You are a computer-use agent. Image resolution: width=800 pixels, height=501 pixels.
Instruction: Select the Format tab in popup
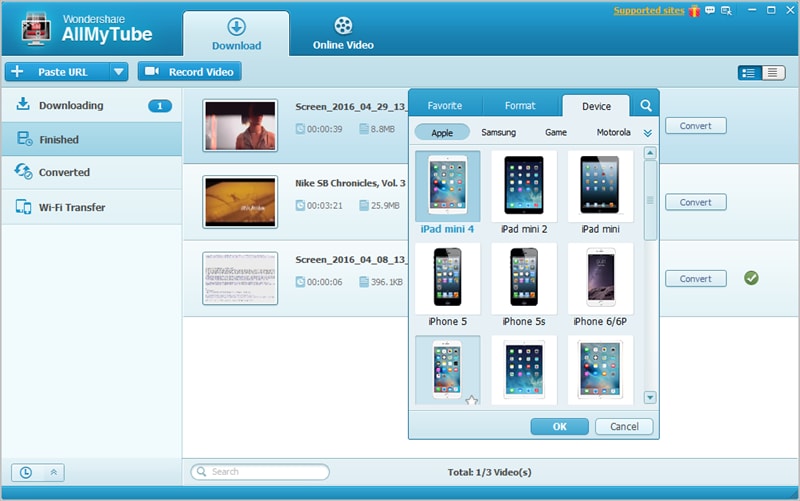click(520, 106)
